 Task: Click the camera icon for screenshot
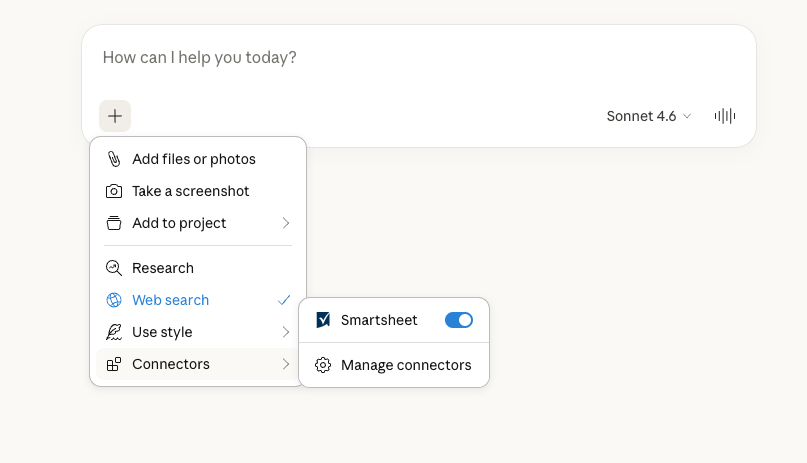[114, 191]
